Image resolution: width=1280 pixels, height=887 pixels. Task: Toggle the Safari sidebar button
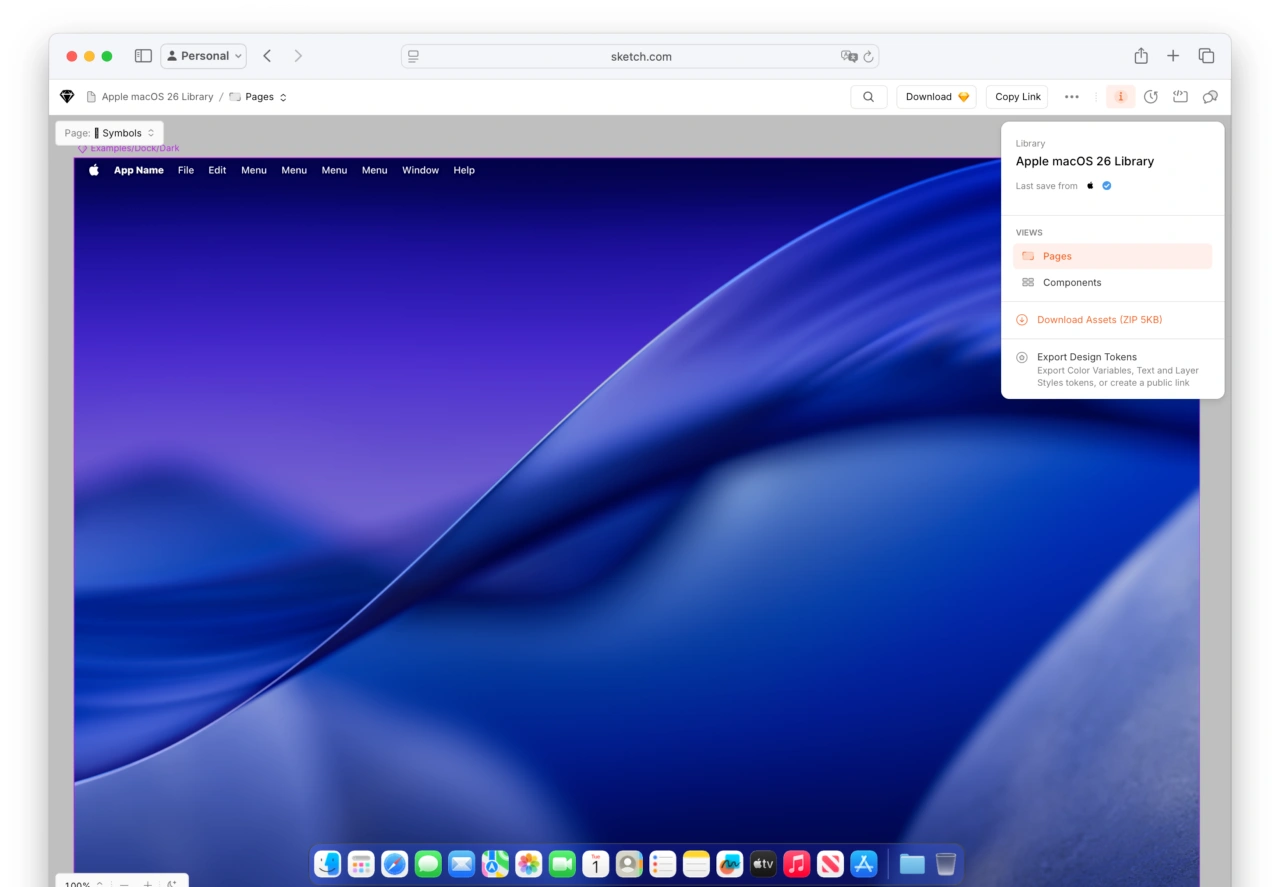coord(143,56)
